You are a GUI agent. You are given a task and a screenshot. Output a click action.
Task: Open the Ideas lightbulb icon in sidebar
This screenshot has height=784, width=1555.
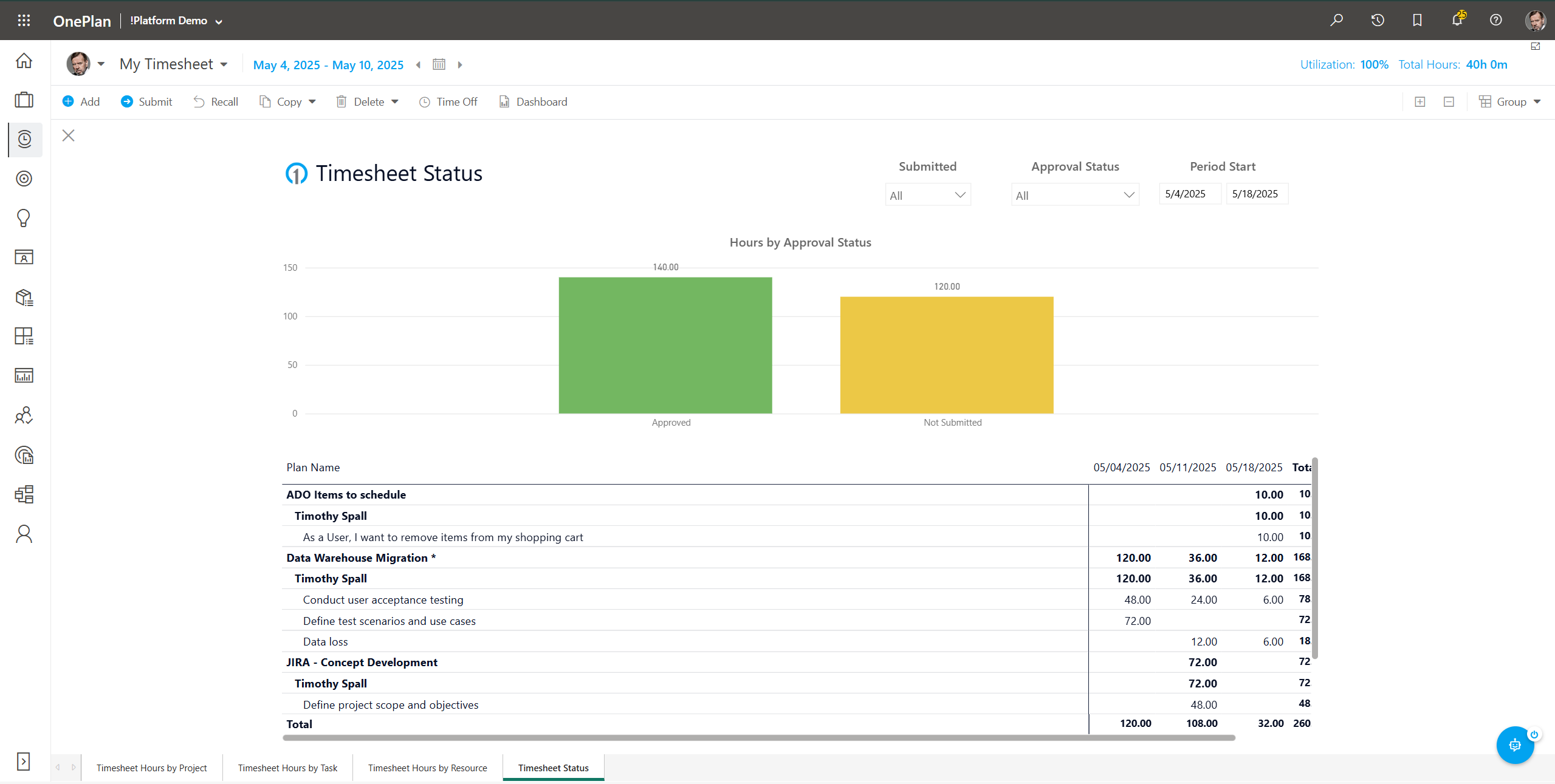click(24, 217)
